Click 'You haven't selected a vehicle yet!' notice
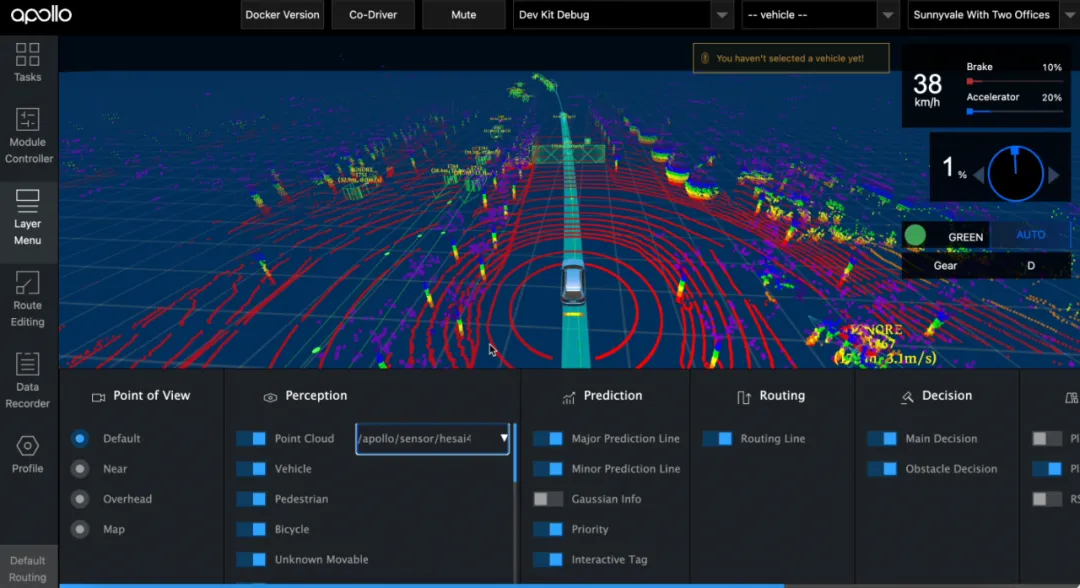This screenshot has height=588, width=1080. 790,59
